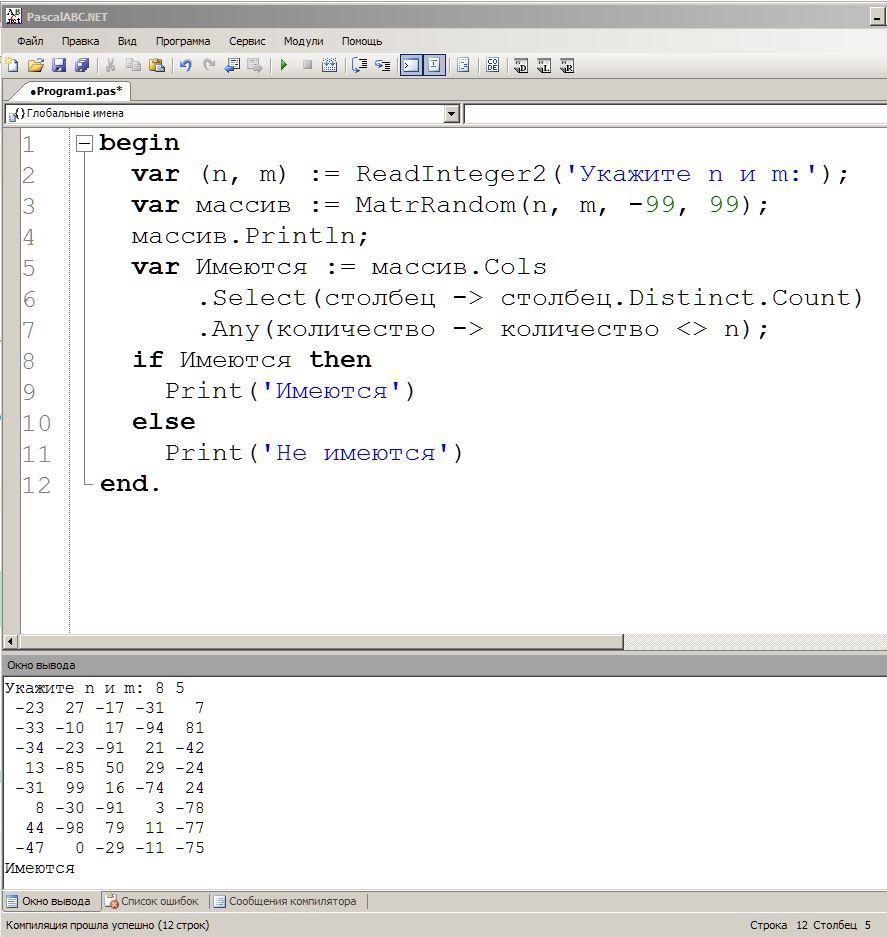
Task: Save the program with the floppy disk icon
Action: point(58,66)
